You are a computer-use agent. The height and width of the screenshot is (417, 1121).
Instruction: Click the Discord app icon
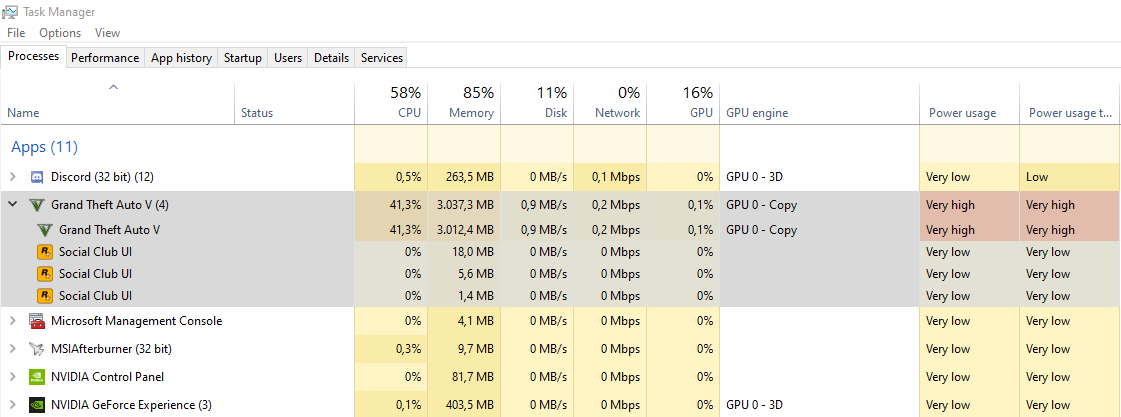[37, 177]
